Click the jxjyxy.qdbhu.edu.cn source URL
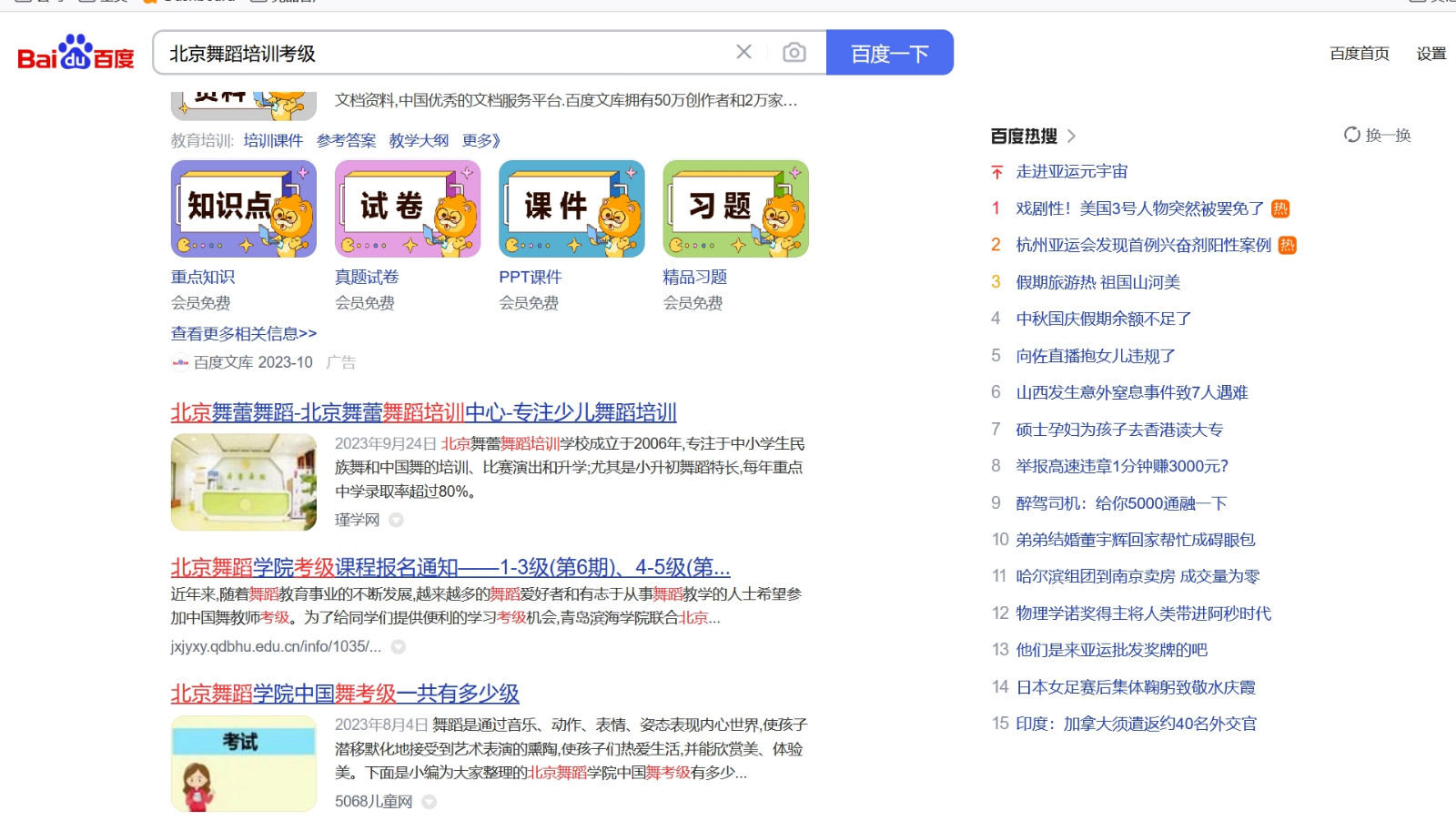The height and width of the screenshot is (821, 1456). (276, 646)
